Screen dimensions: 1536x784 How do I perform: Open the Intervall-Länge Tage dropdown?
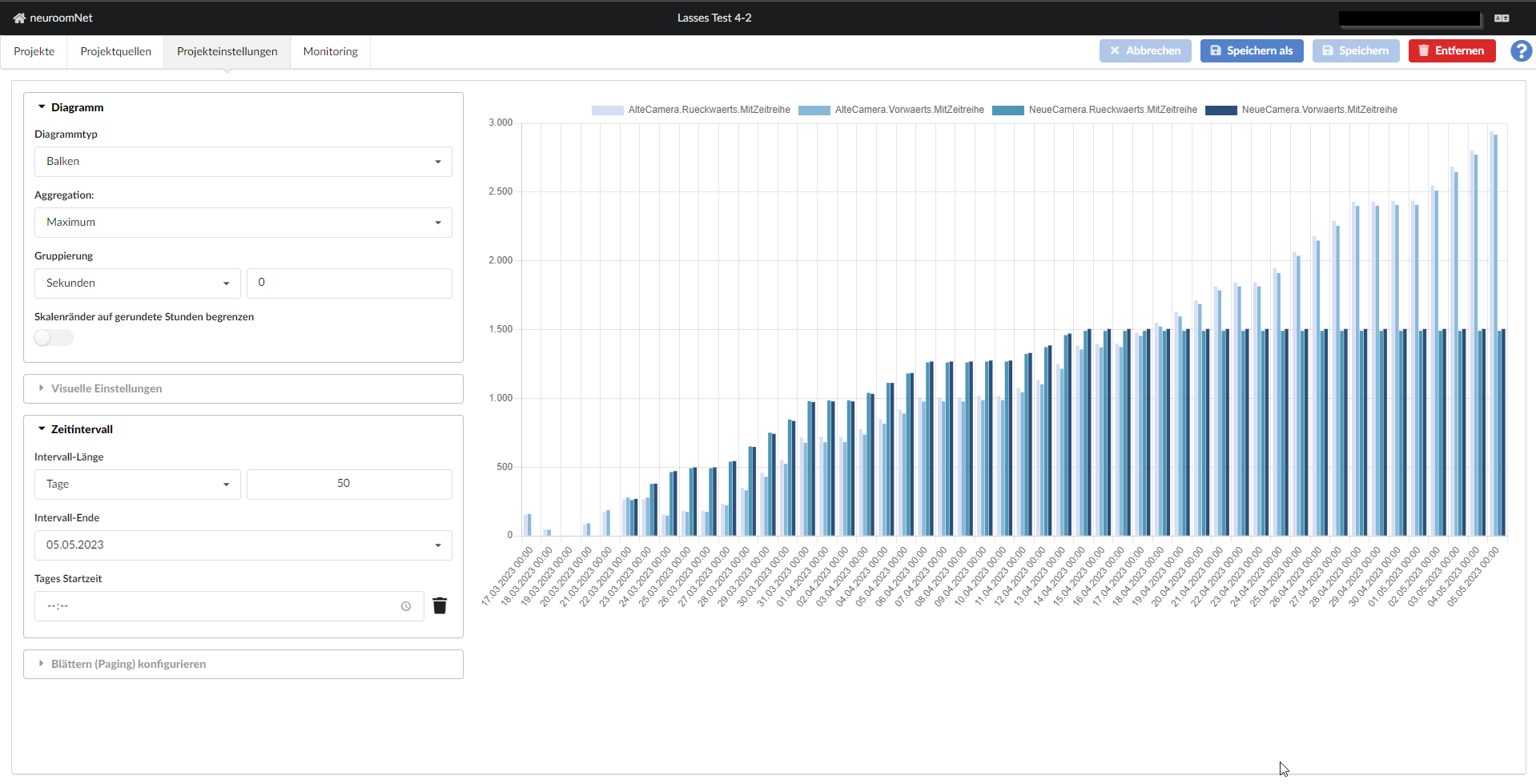[x=138, y=484]
